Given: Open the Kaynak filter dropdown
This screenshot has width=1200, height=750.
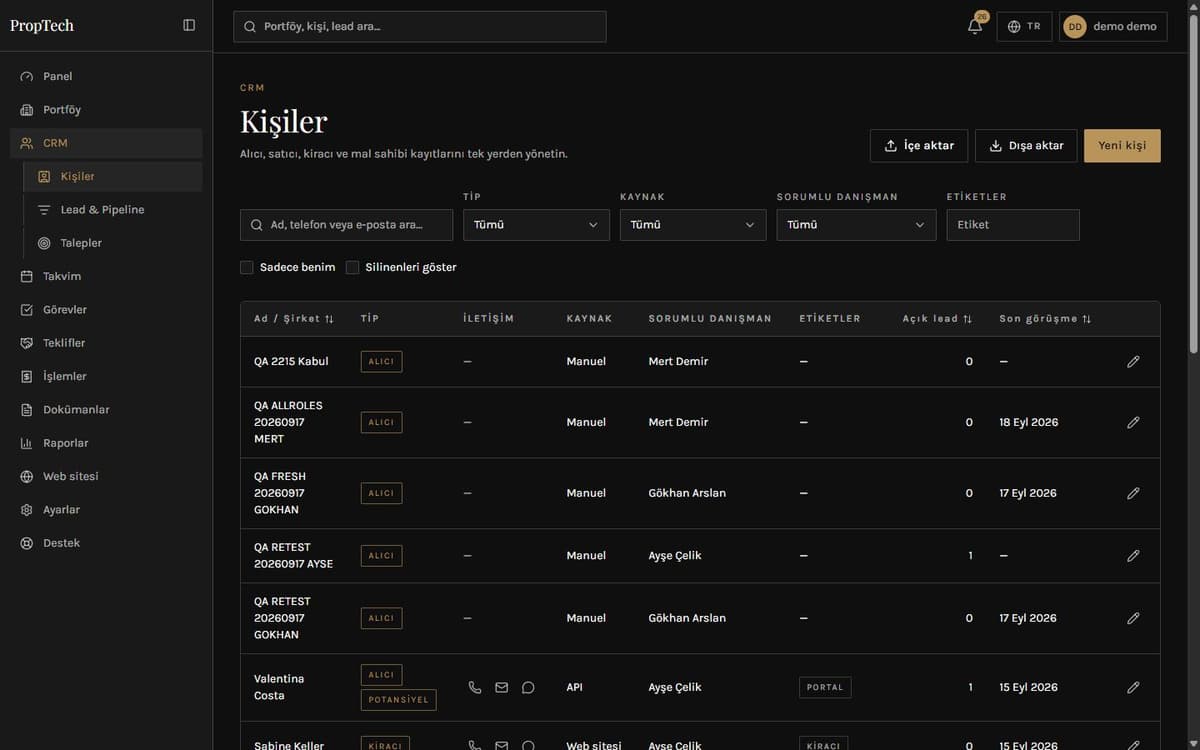Looking at the screenshot, I should click(x=693, y=225).
